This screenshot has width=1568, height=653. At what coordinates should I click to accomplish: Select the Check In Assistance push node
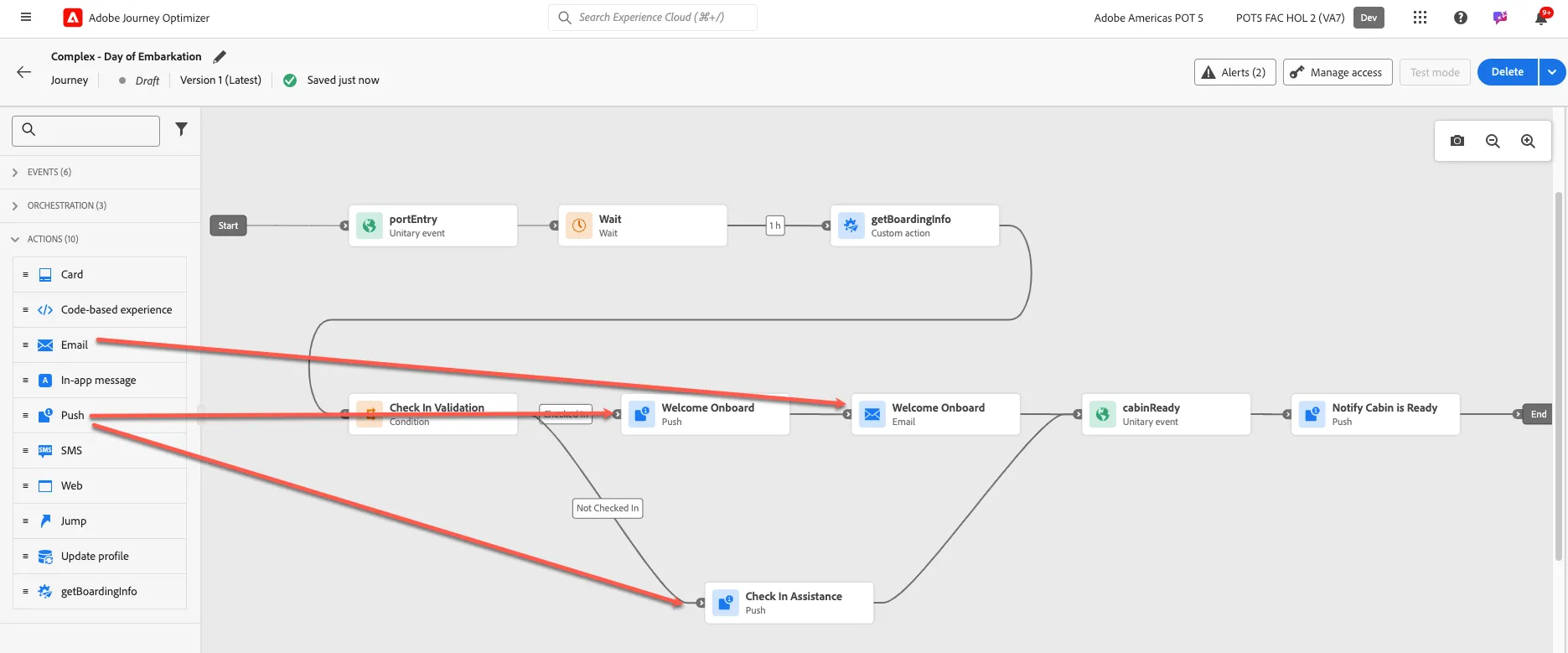(x=789, y=603)
